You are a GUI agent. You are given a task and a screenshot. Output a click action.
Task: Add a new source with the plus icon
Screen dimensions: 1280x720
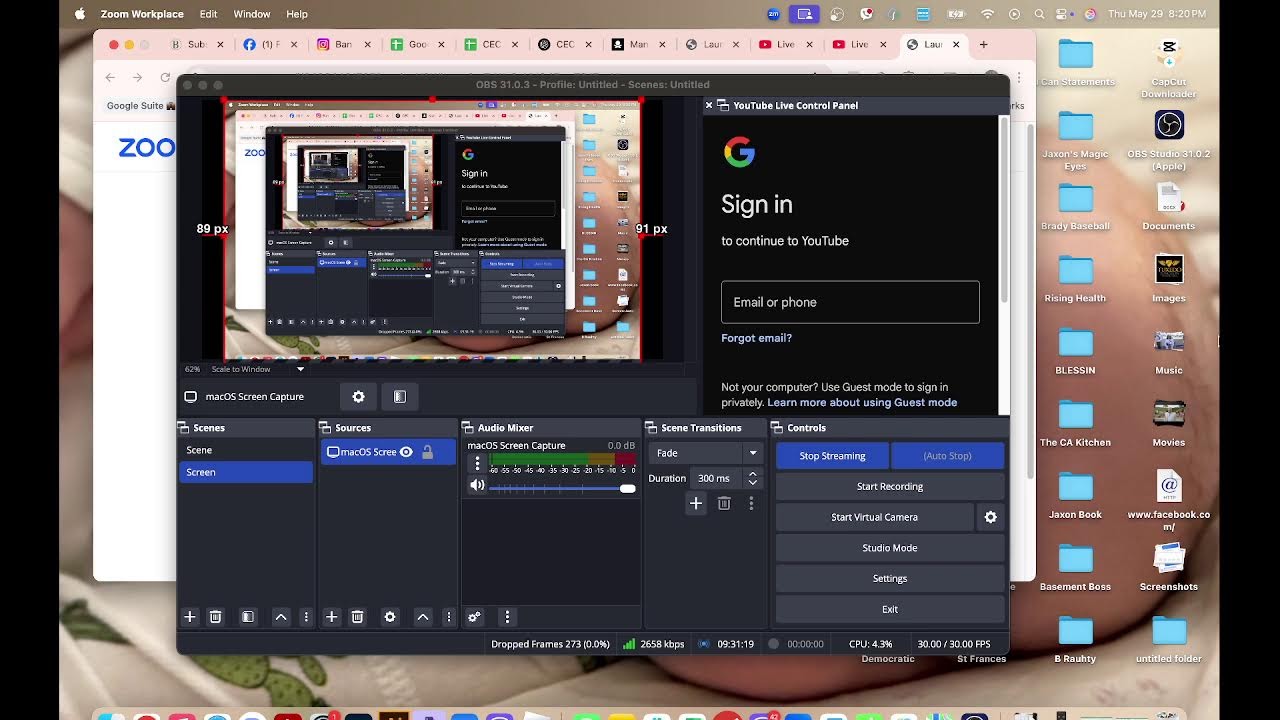pyautogui.click(x=332, y=617)
